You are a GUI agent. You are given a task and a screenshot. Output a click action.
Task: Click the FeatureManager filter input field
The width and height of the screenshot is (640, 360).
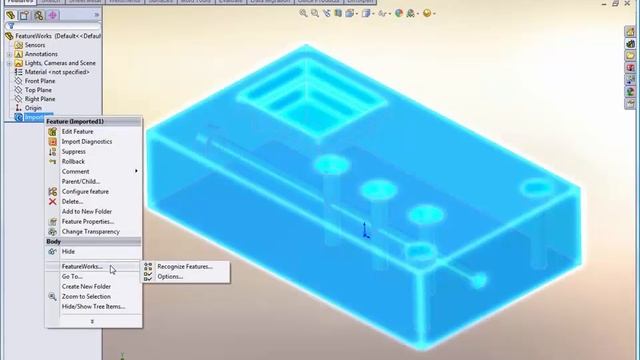click(53, 26)
